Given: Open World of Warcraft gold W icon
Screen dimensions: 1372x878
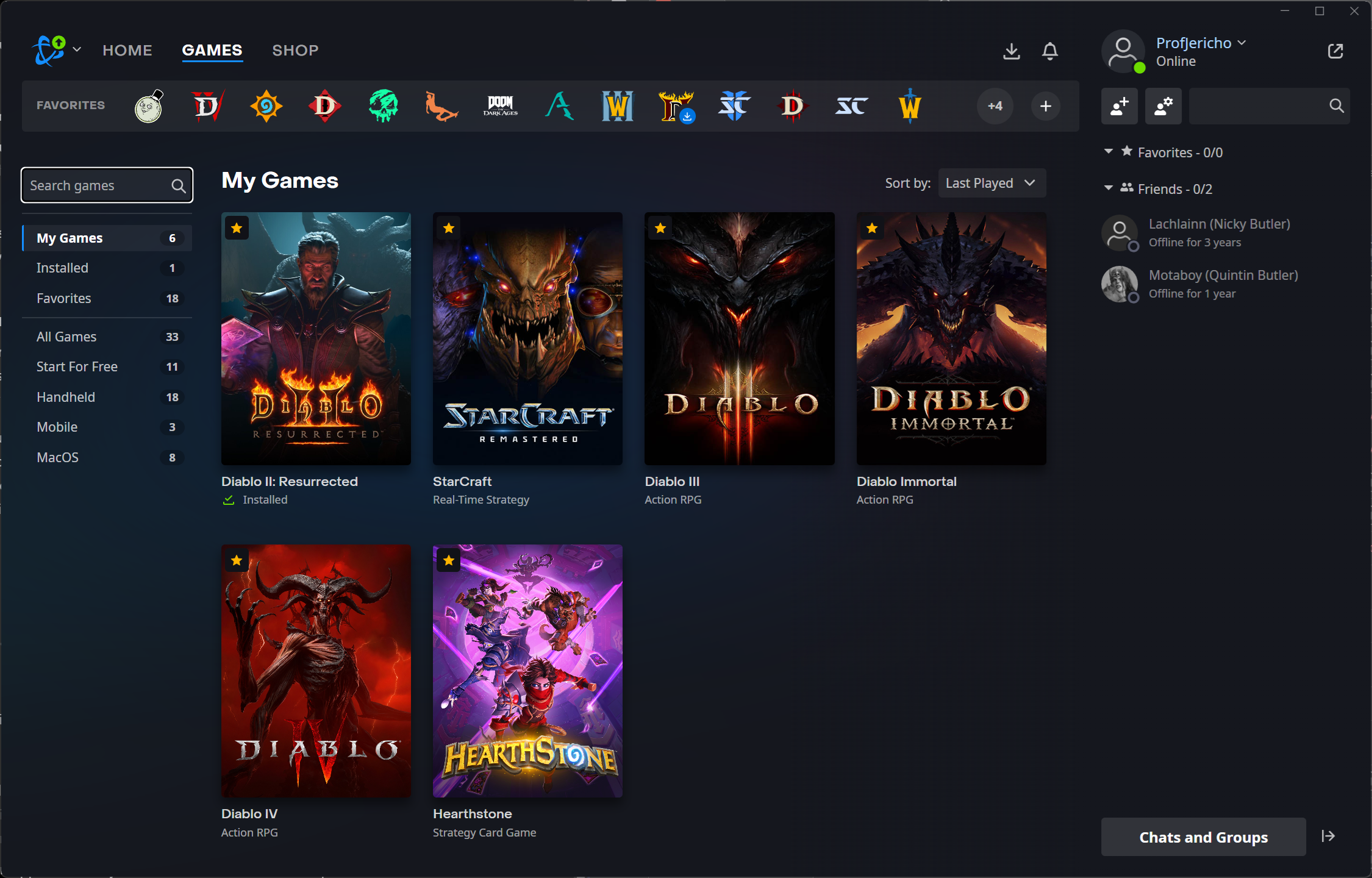Looking at the screenshot, I should (x=910, y=106).
